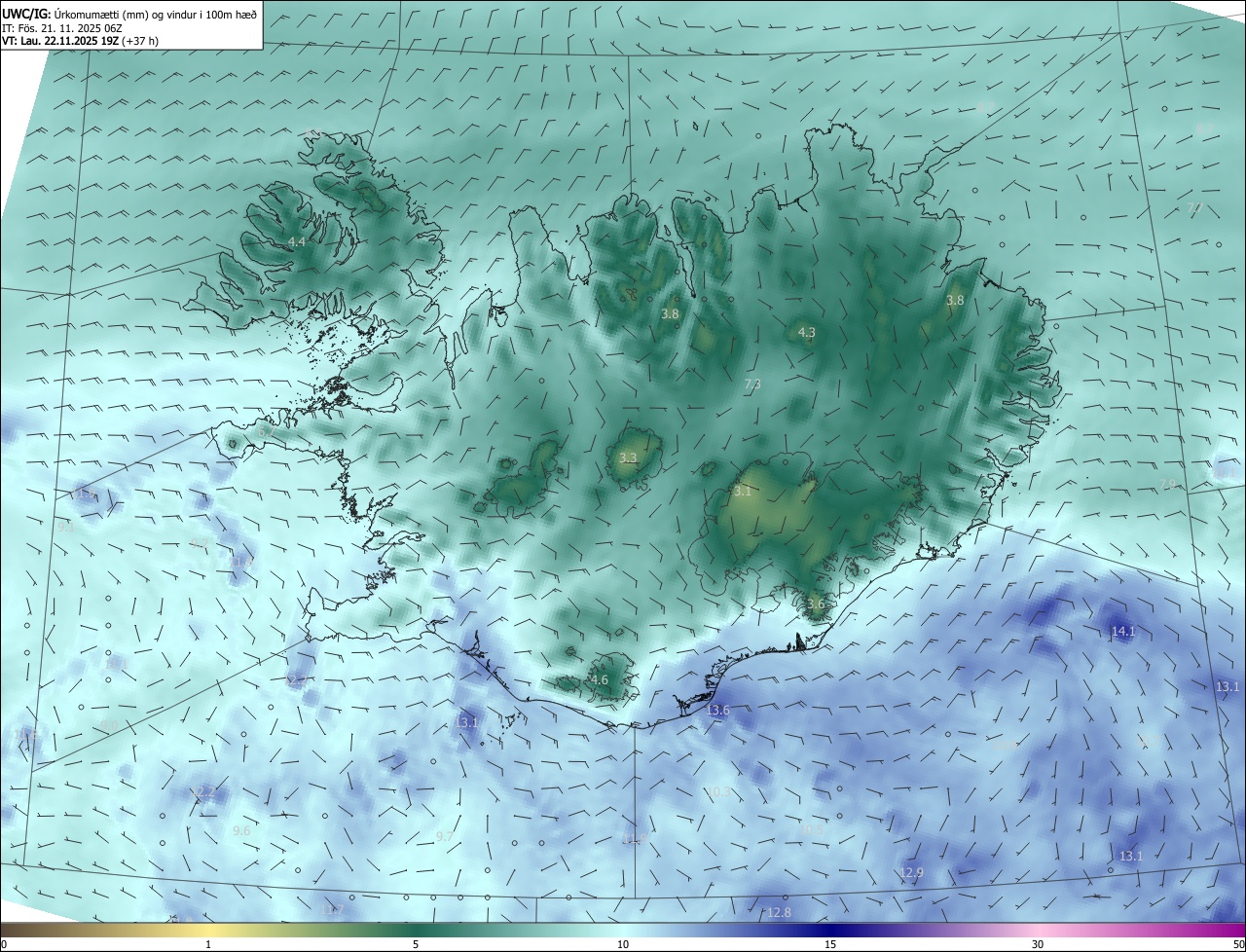Click the 'IT: Fös. 21. 11. 2025 06Z' line

pos(61,28)
